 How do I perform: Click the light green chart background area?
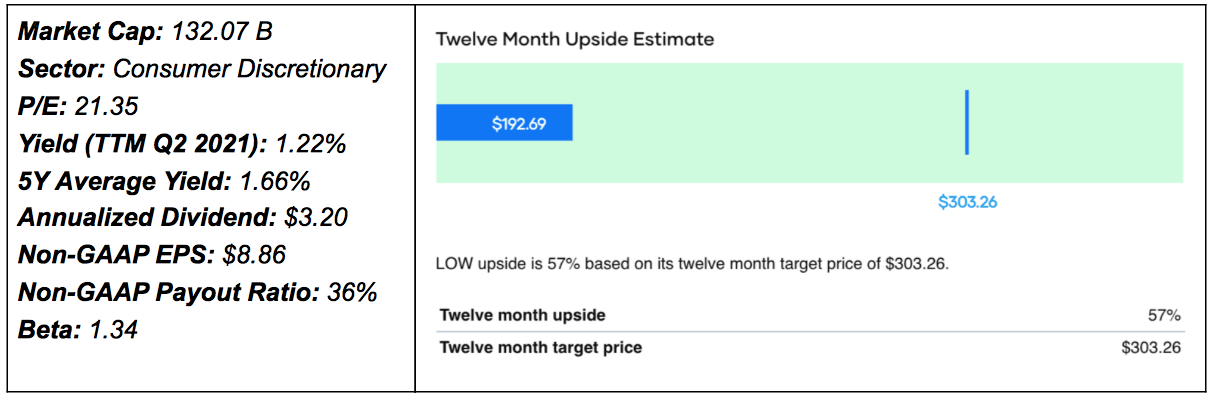(810, 123)
